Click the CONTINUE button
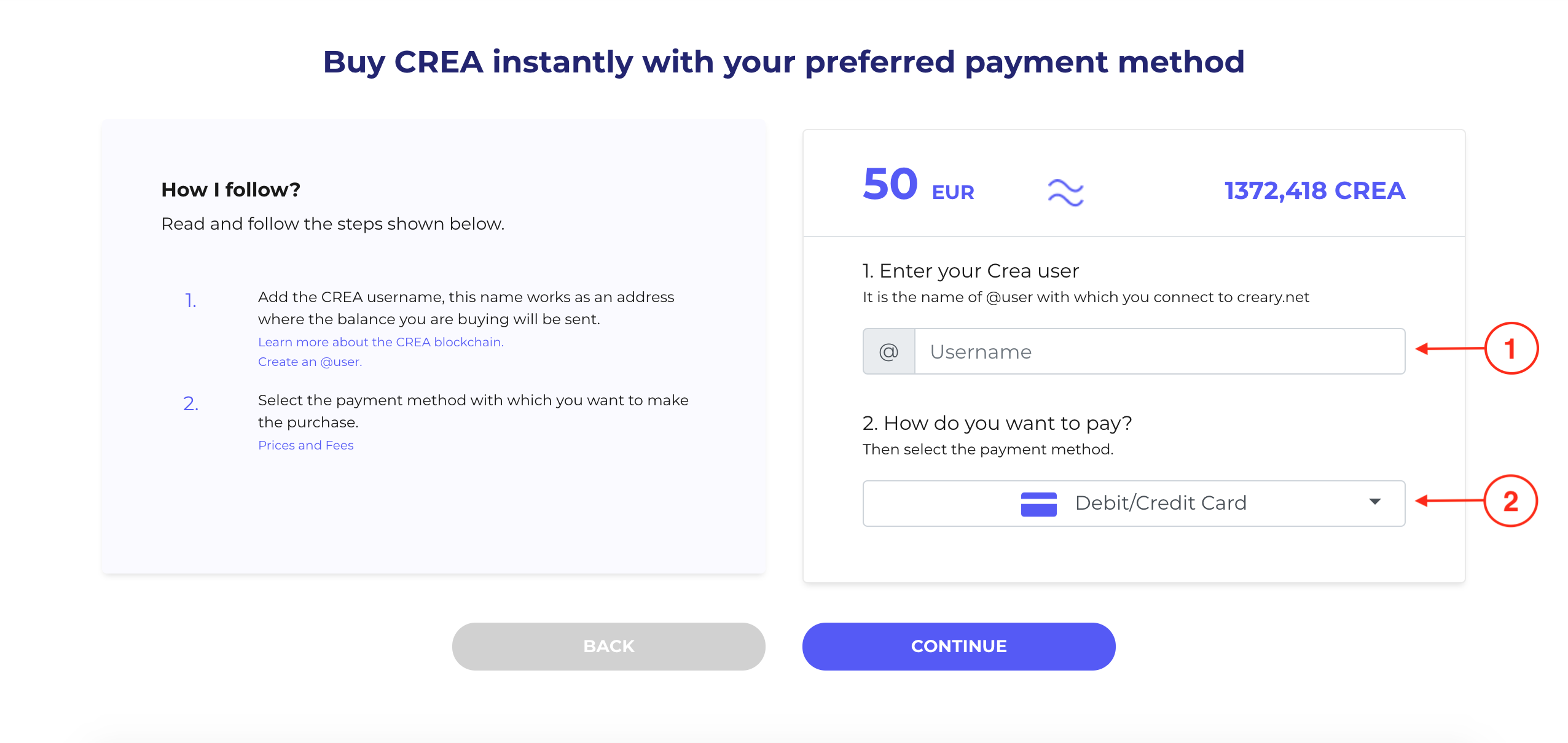 coord(958,646)
